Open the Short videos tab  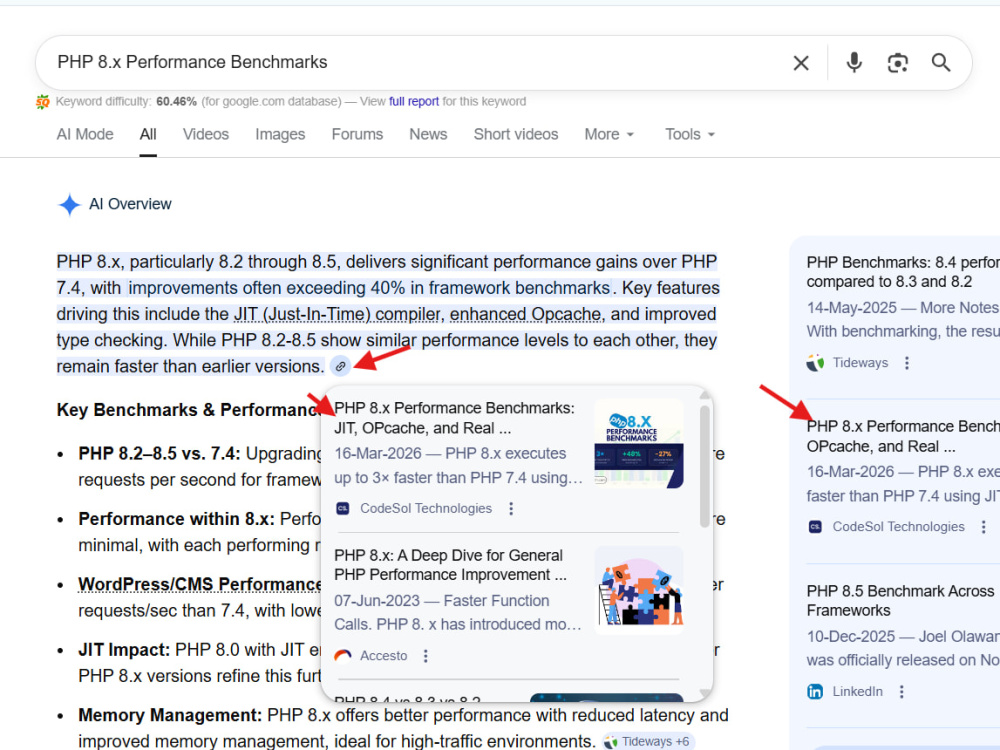515,135
